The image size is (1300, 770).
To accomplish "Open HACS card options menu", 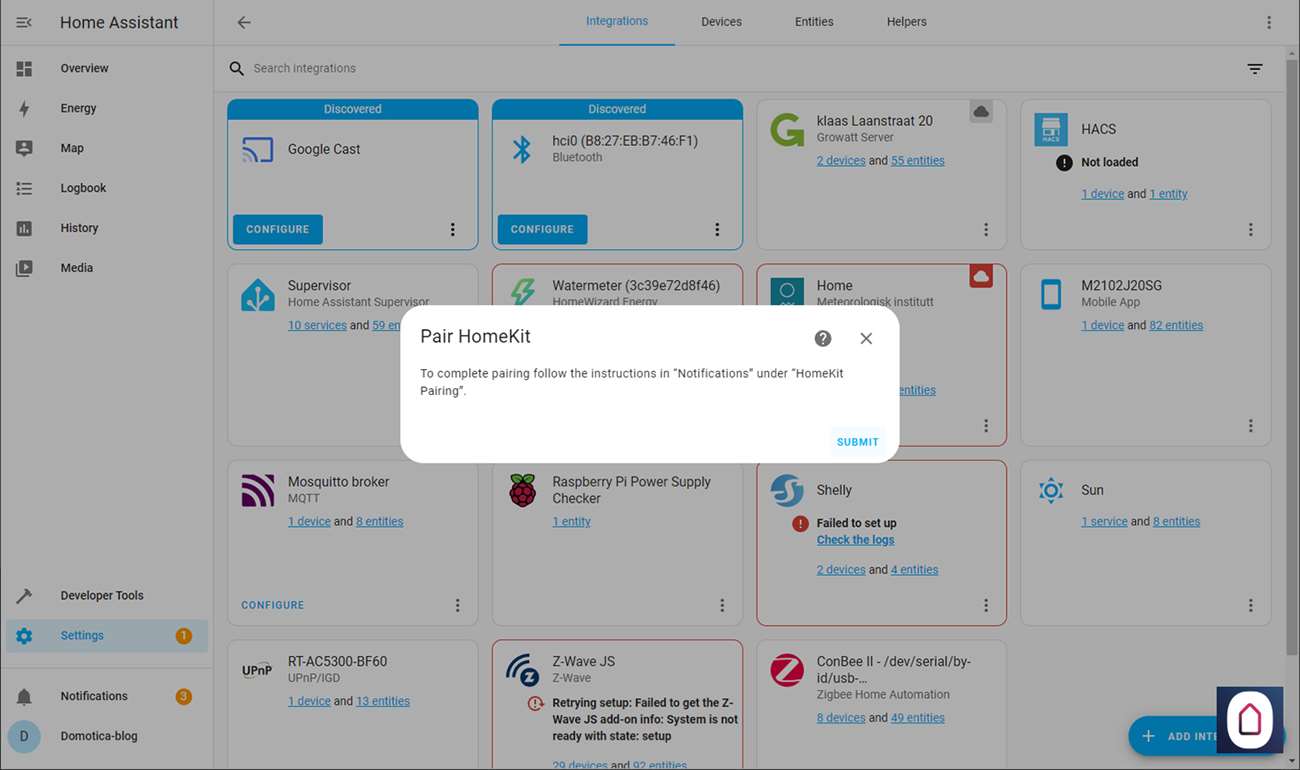I will (x=1251, y=229).
